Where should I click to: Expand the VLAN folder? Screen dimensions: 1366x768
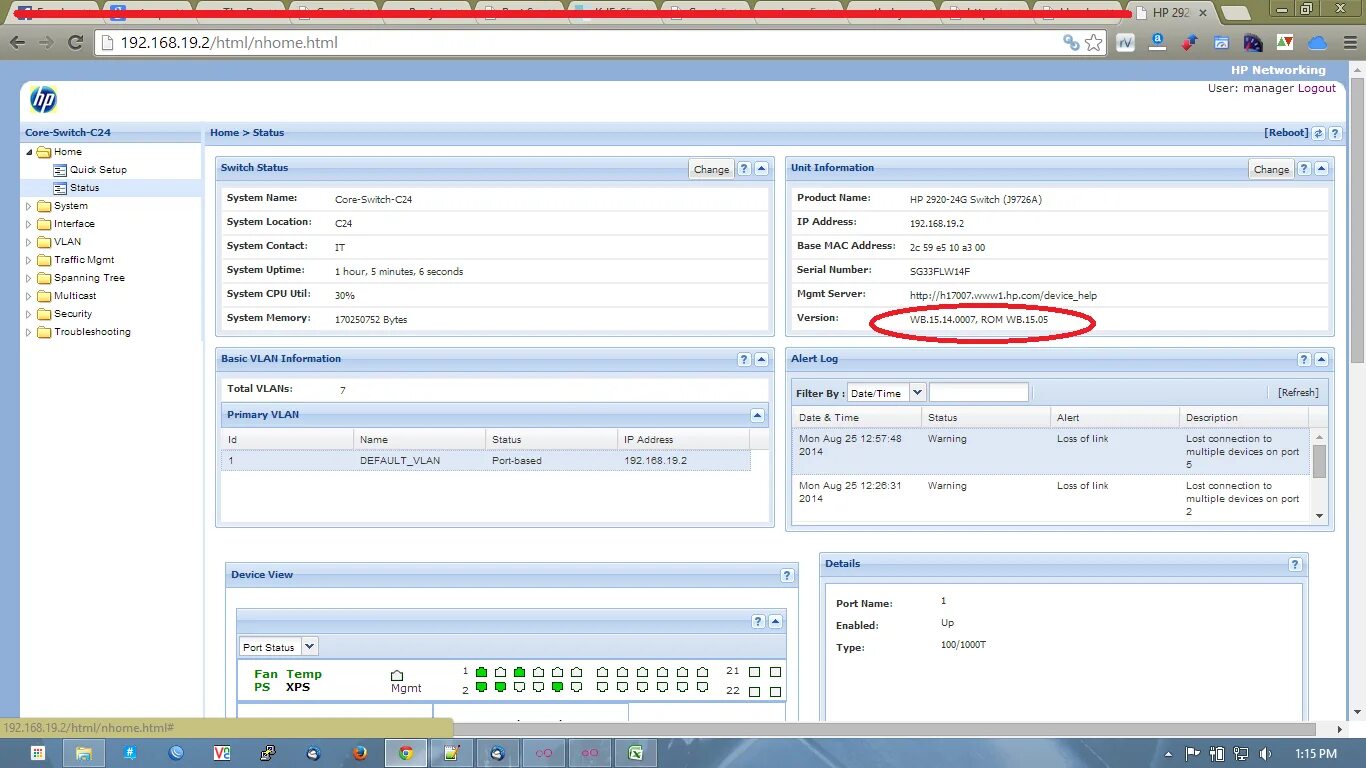[29, 242]
